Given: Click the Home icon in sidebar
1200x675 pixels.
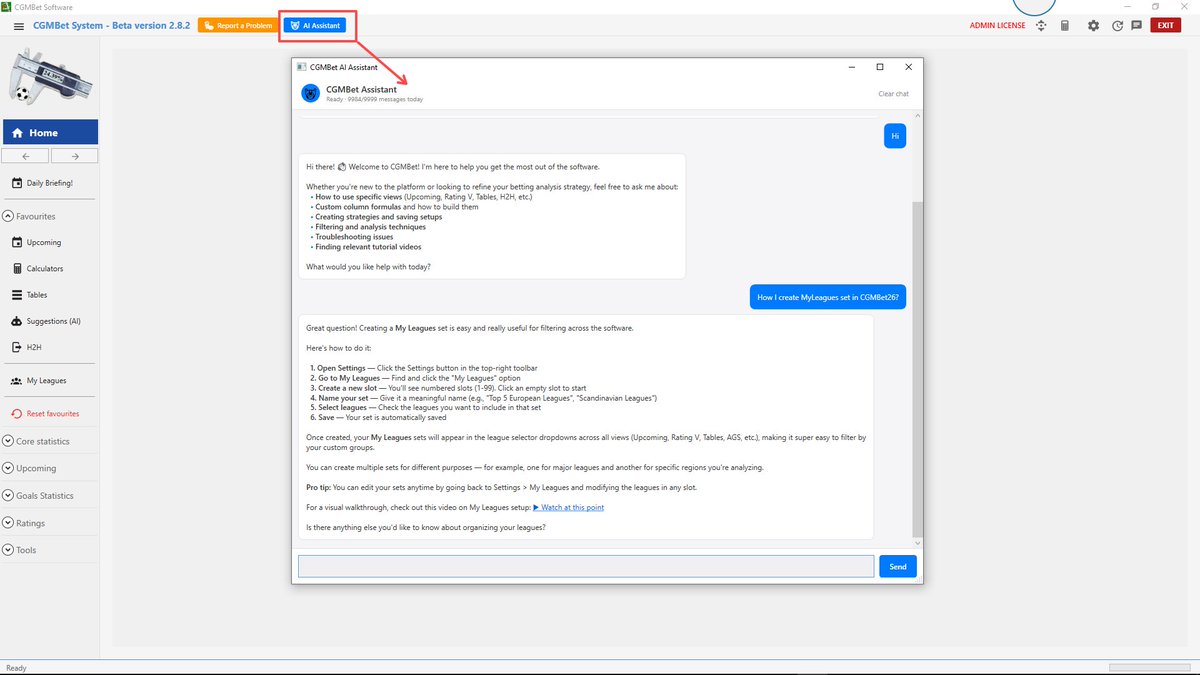Looking at the screenshot, I should point(17,132).
